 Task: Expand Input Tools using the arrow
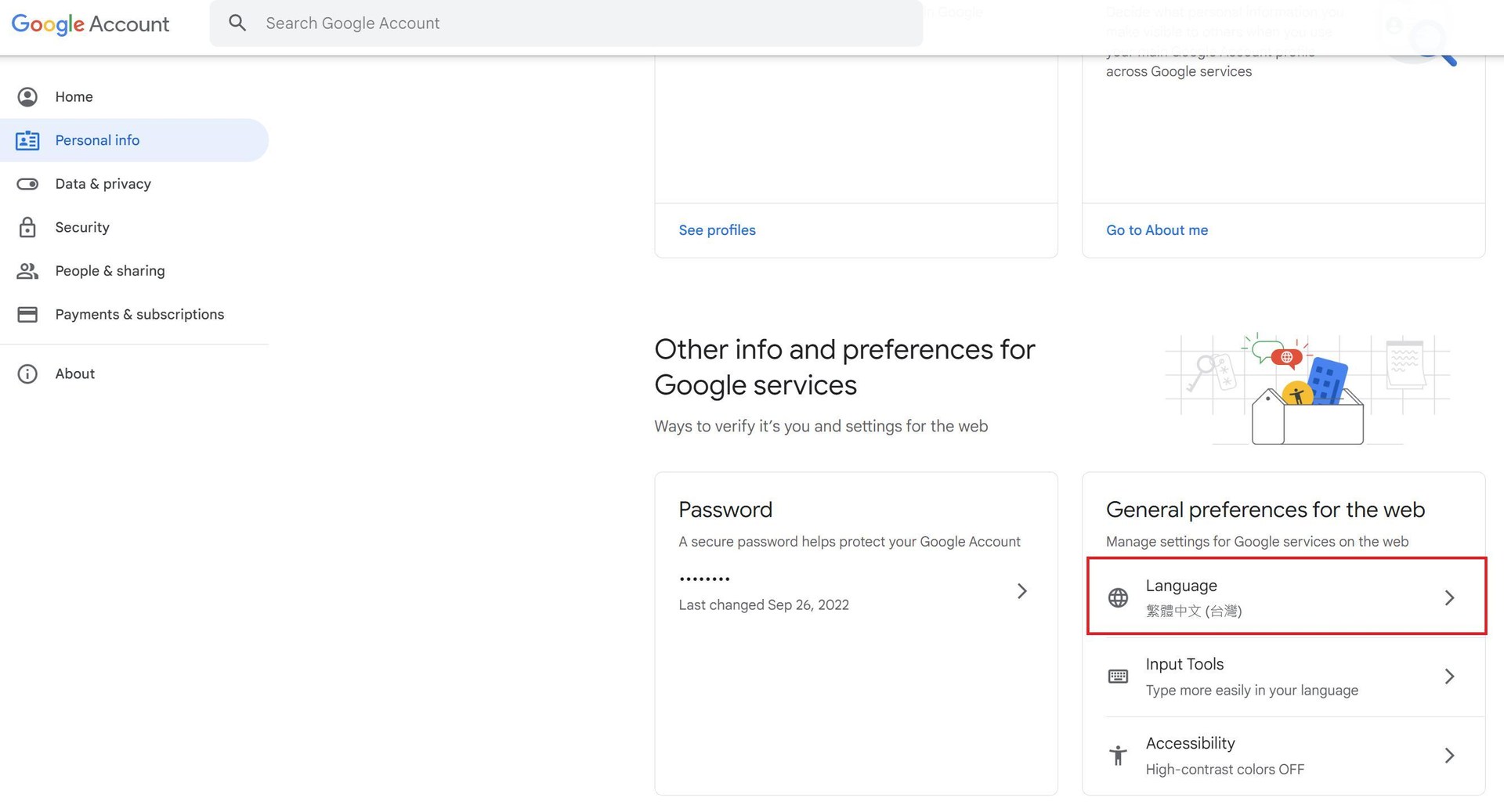[x=1449, y=677]
